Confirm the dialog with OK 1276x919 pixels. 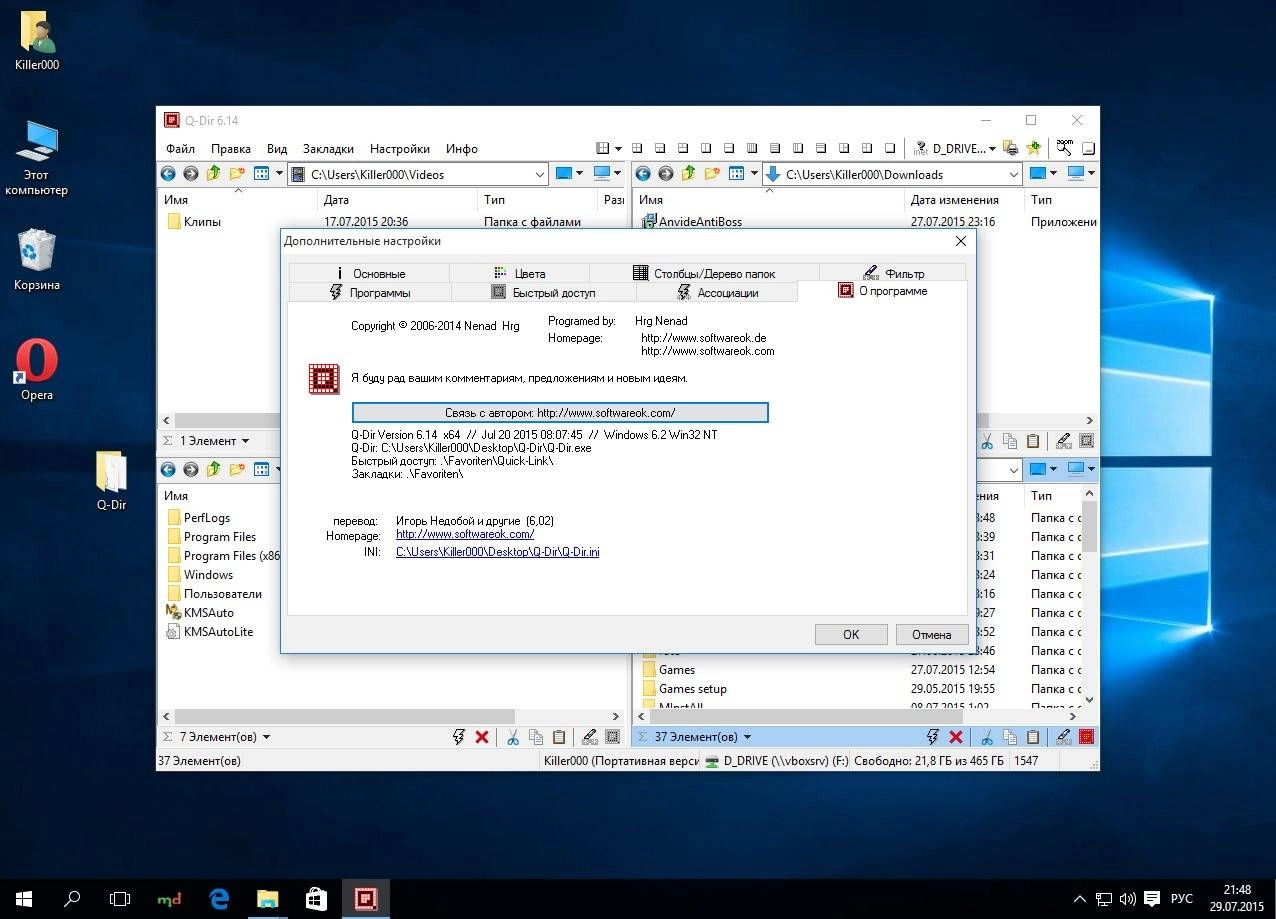pos(851,634)
